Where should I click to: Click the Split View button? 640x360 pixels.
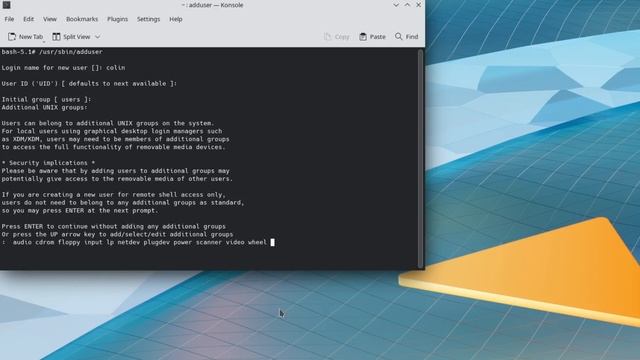(71, 37)
